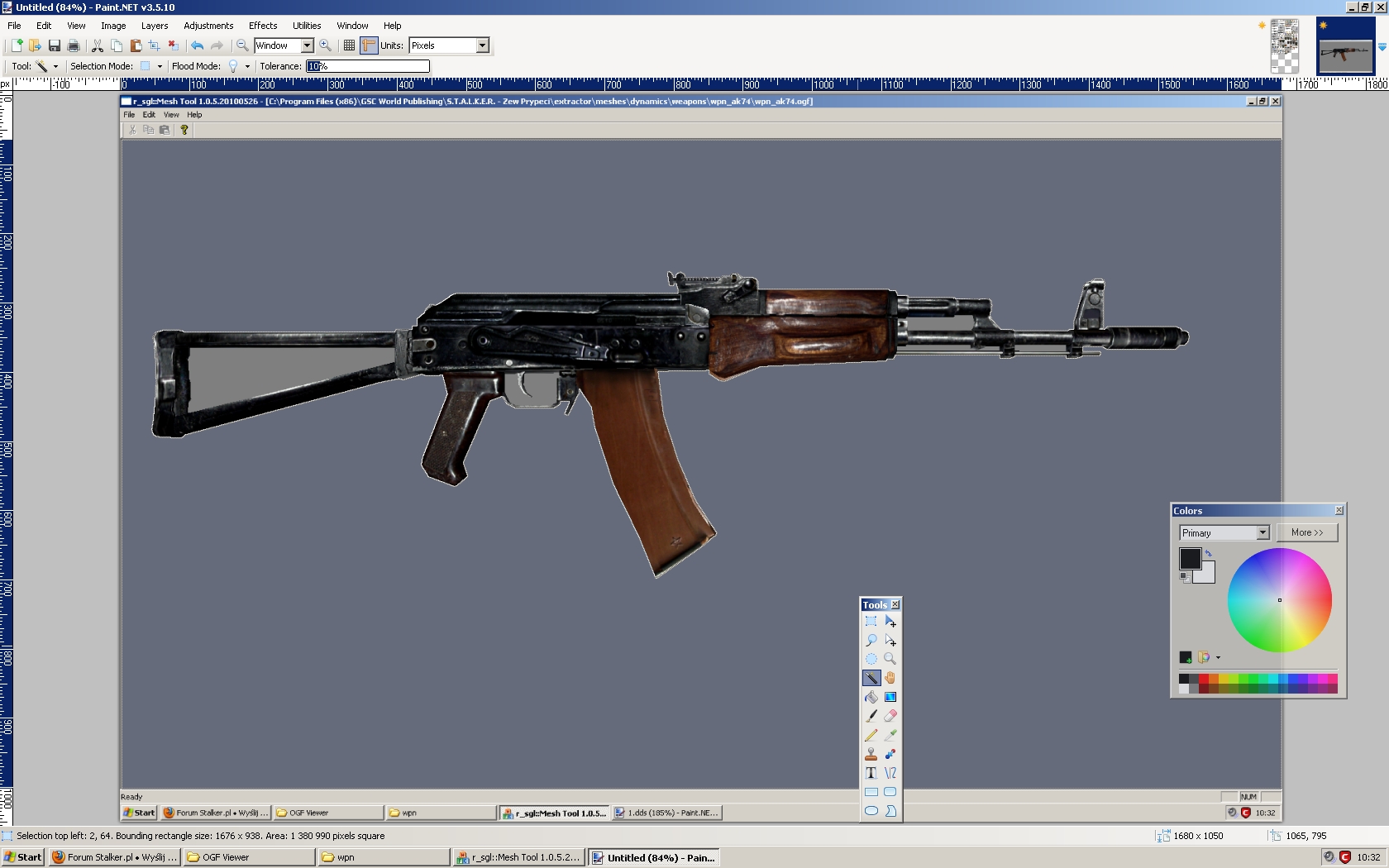Click the secondary white color swatch

[x=1207, y=576]
